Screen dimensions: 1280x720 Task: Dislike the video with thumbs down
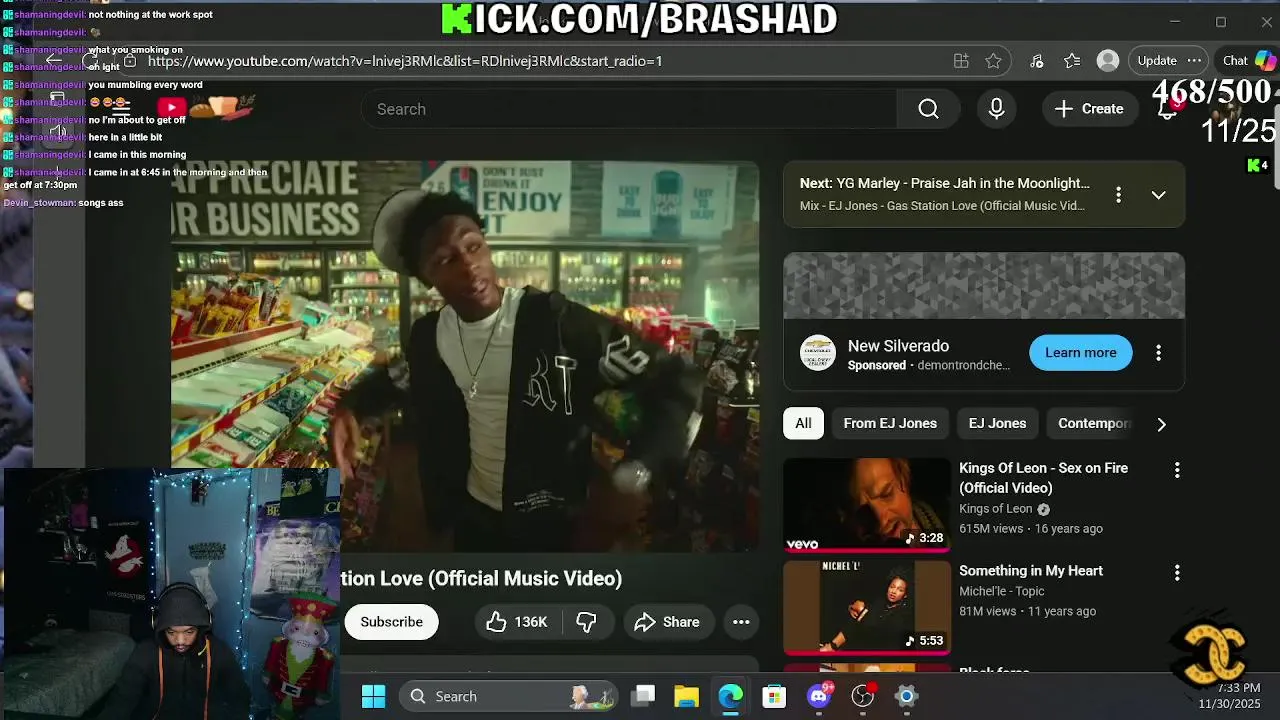586,622
